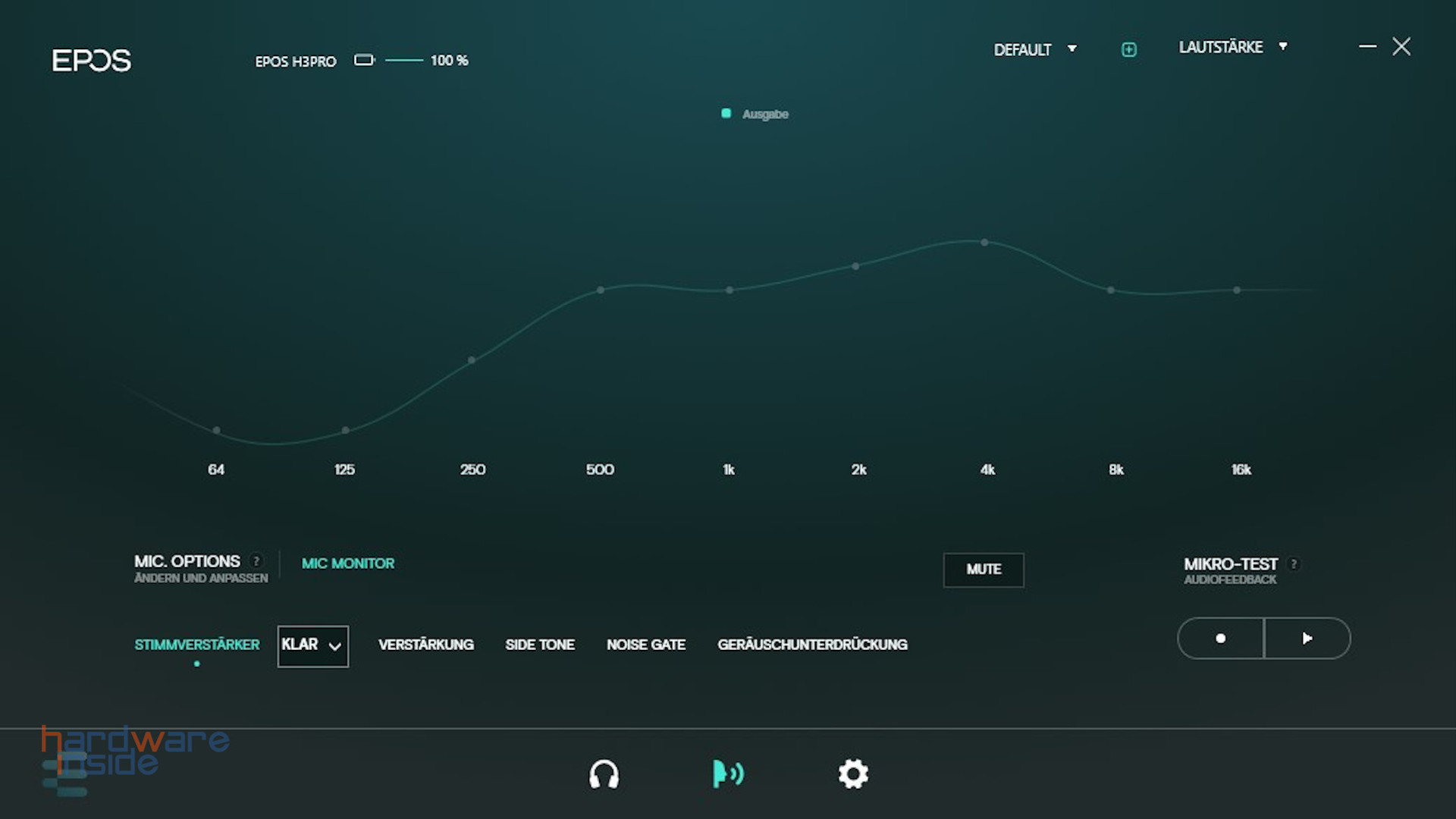The width and height of the screenshot is (1456, 819).
Task: Start mic test recording
Action: (x=1220, y=639)
